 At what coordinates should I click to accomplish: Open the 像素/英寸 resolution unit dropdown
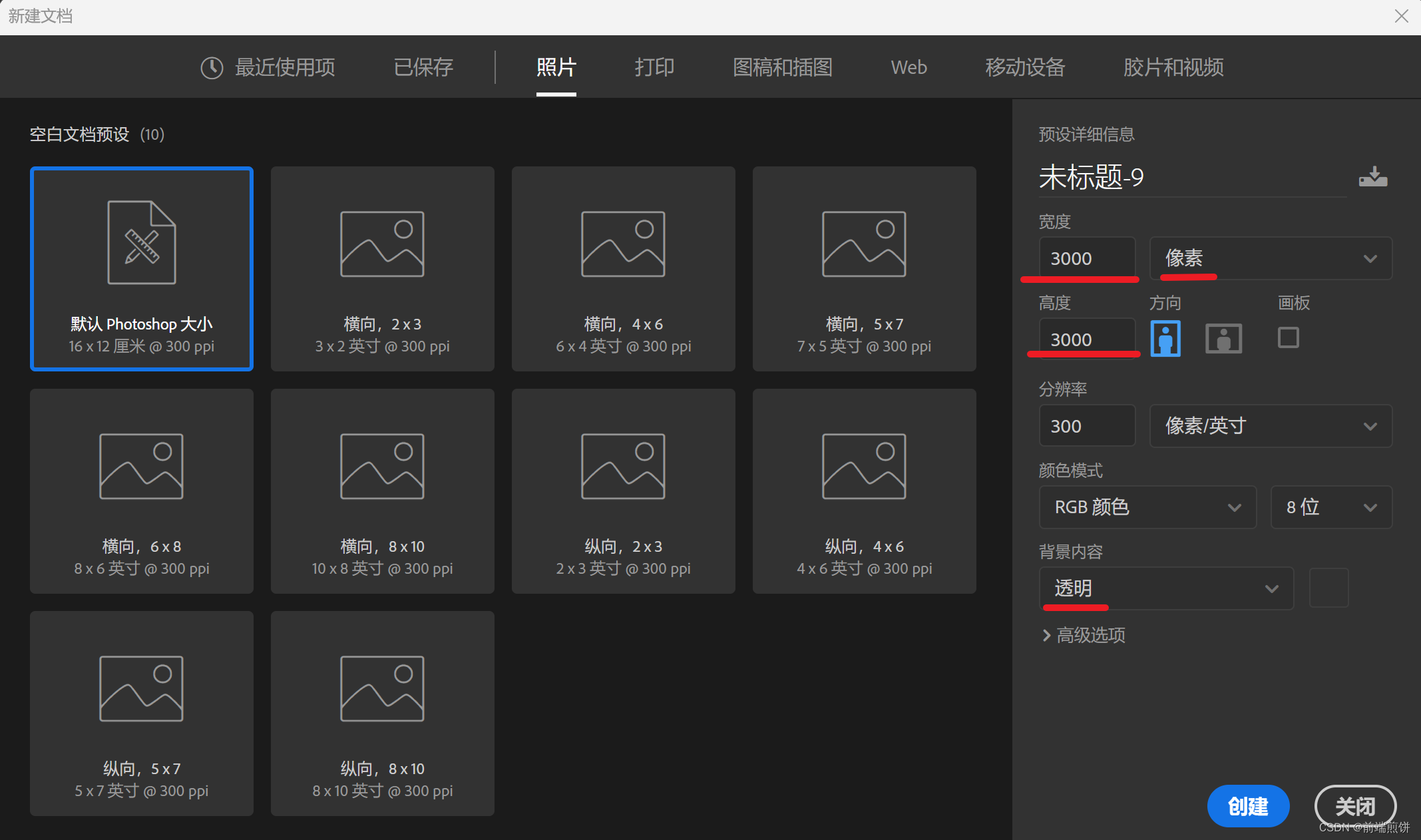[x=1270, y=426]
